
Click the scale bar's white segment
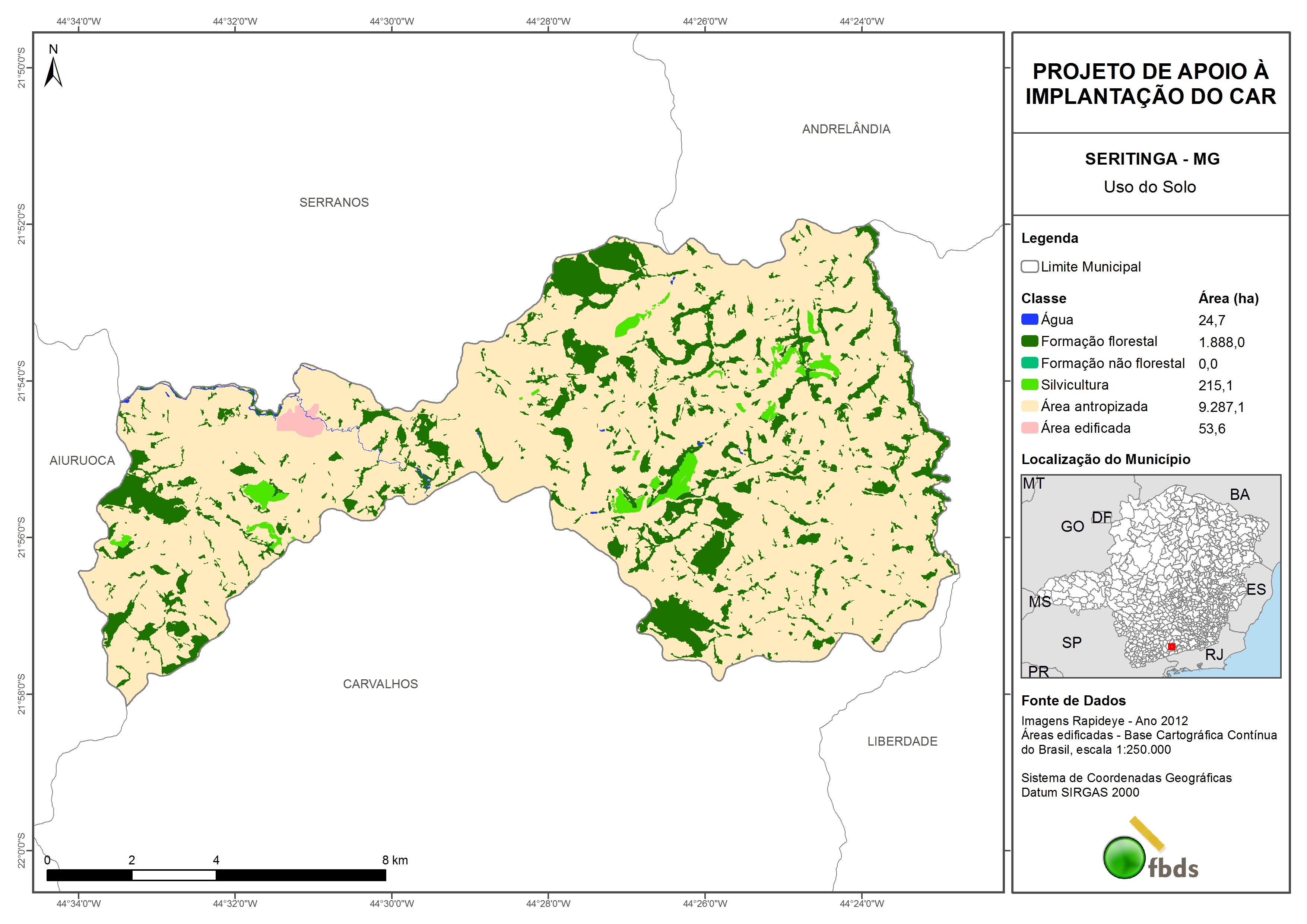[x=174, y=875]
